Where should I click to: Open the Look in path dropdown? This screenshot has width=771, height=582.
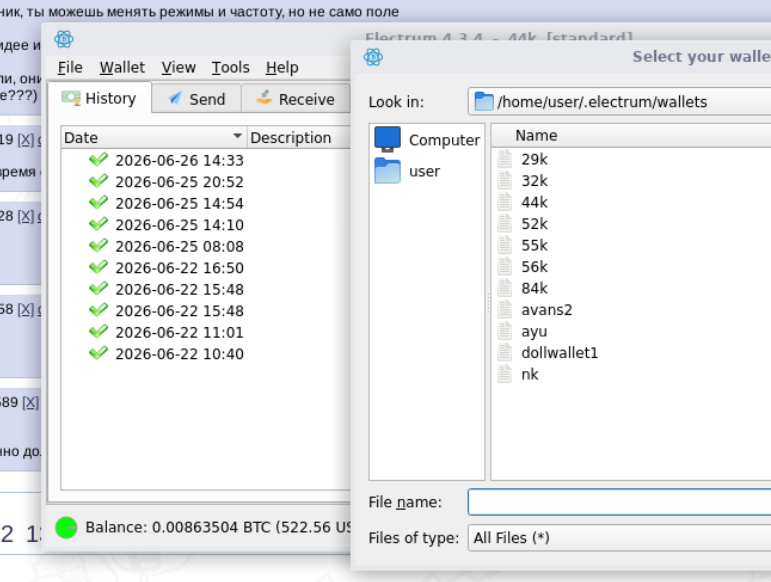click(620, 102)
